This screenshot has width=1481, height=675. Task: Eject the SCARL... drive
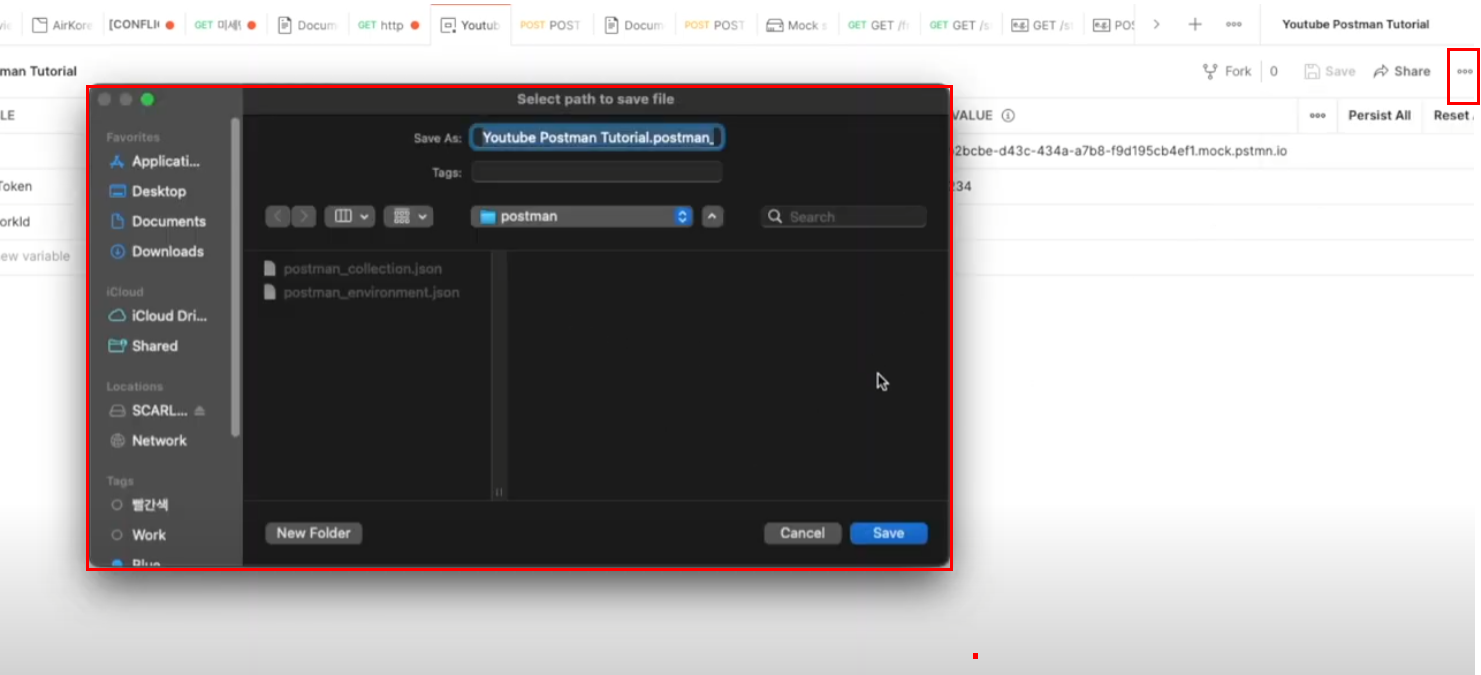pos(199,410)
